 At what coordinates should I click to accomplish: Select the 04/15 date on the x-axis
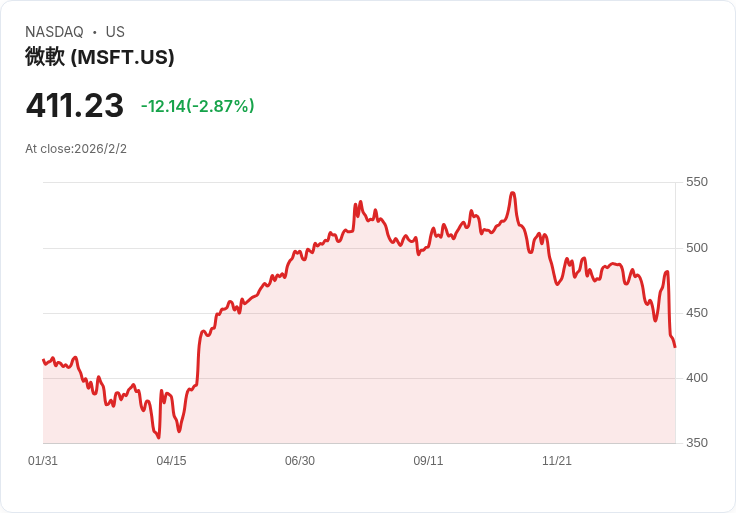pyautogui.click(x=171, y=461)
